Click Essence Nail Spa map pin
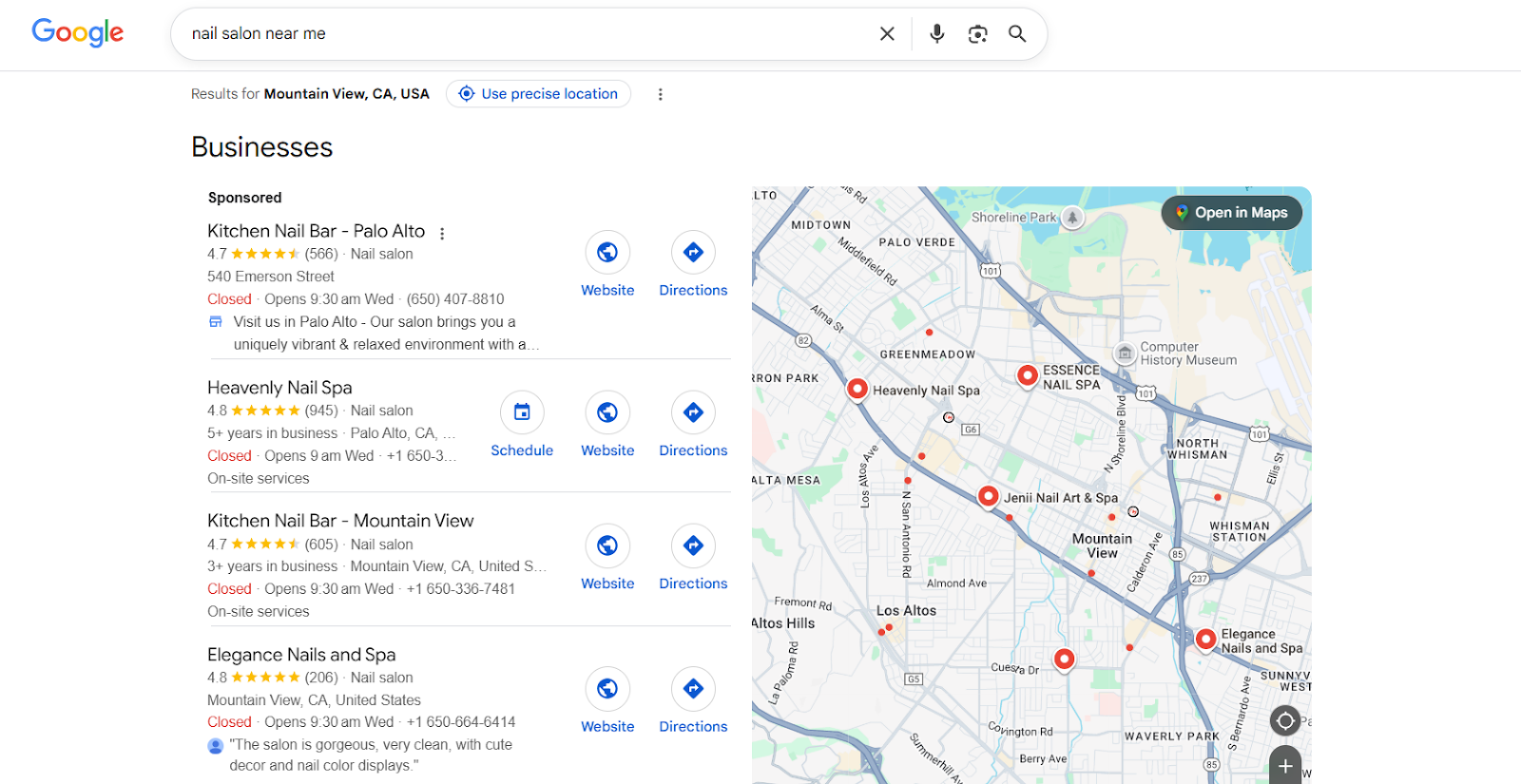1521x784 pixels. 1028,376
